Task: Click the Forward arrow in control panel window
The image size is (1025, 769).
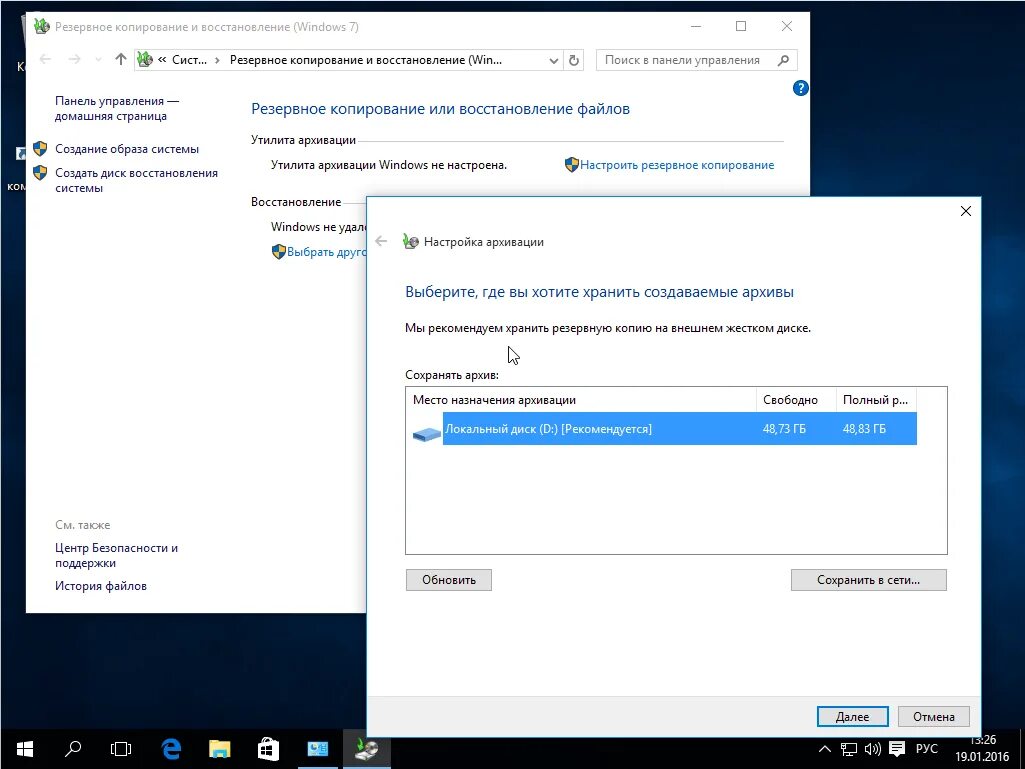Action: point(75,60)
